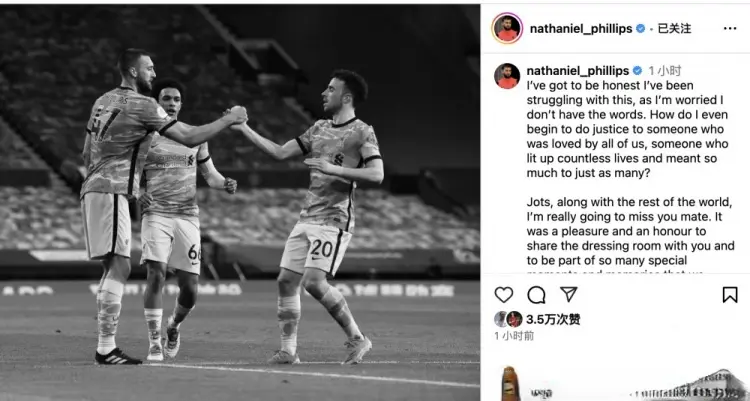Open nathaniel_phillips header profile avatar
This screenshot has width=750, height=401.
(507, 29)
